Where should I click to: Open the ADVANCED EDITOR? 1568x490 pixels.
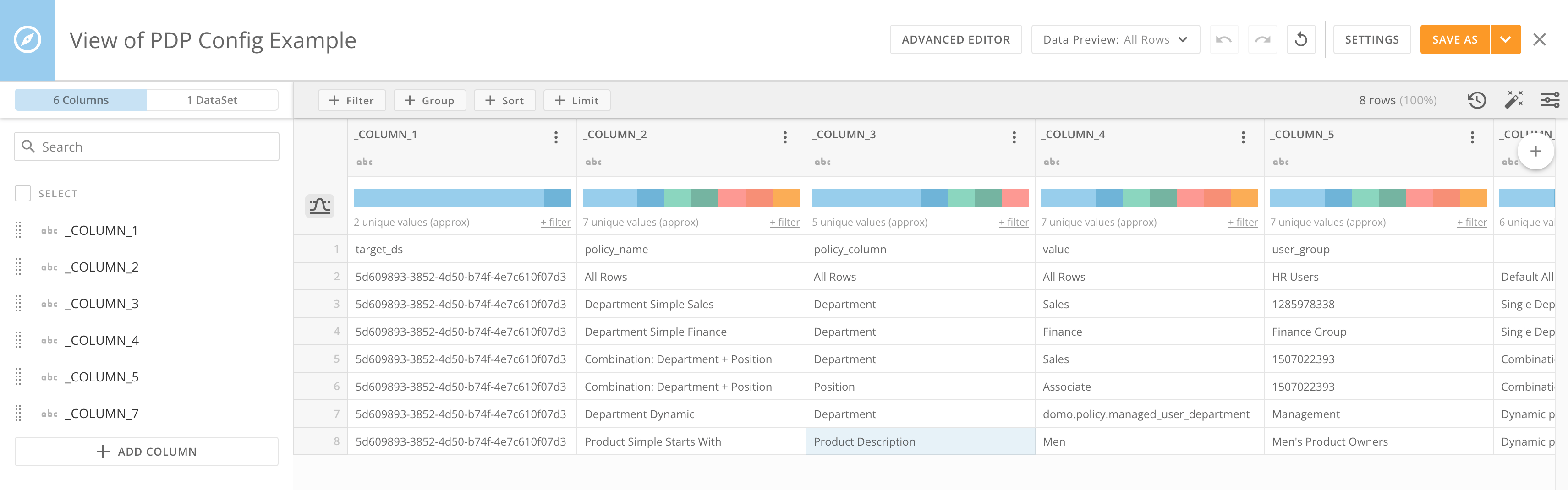pyautogui.click(x=956, y=39)
